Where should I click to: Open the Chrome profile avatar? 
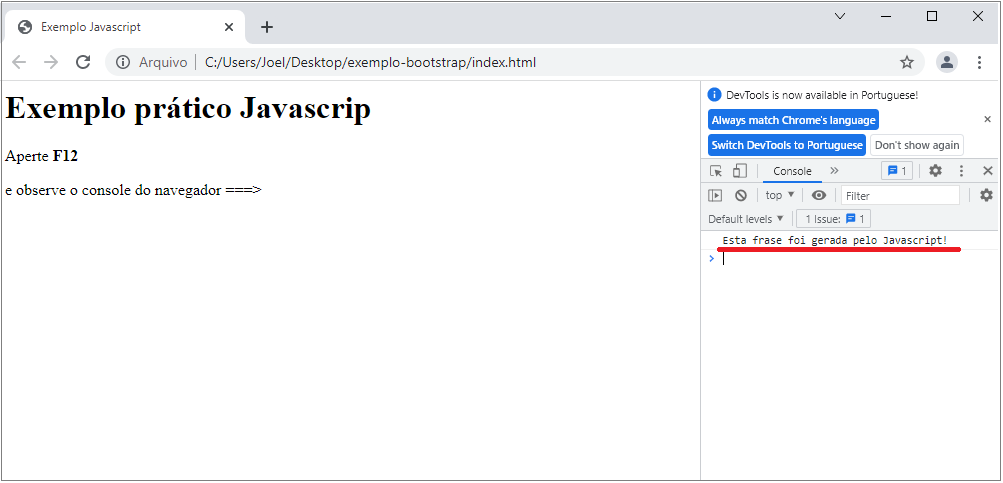point(947,62)
